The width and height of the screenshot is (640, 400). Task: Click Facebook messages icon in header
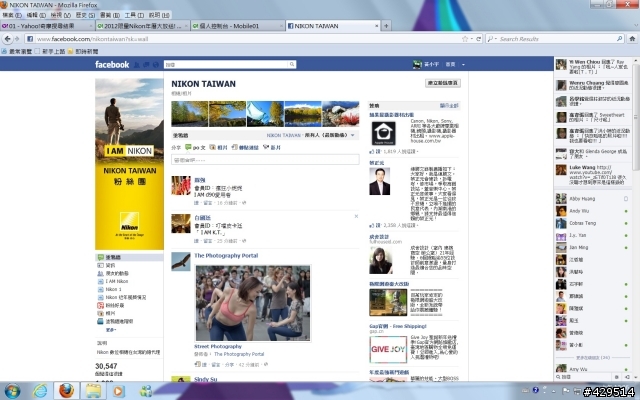click(146, 64)
